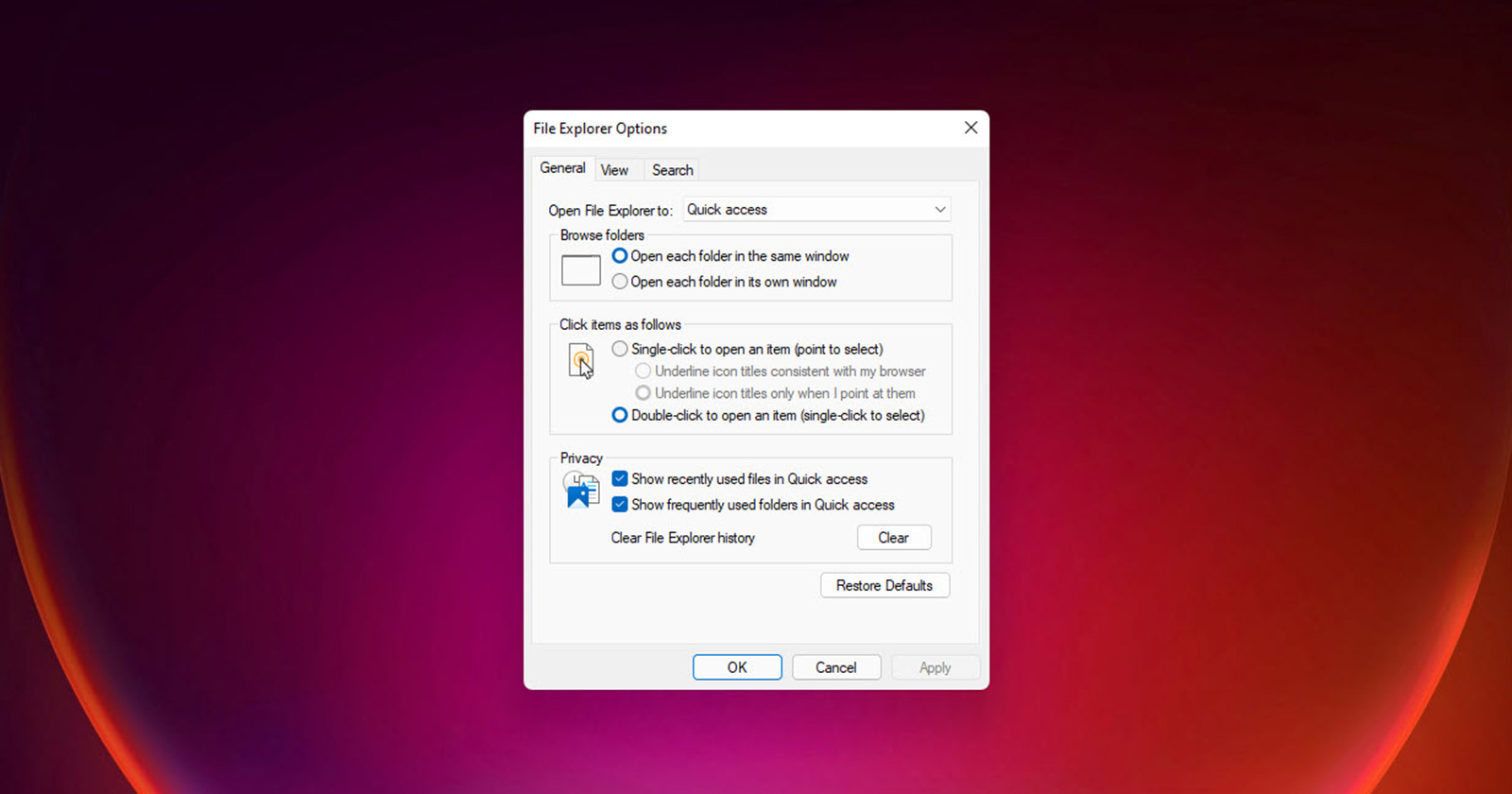Click Restore Defaults button
Image resolution: width=1512 pixels, height=794 pixels.
click(x=885, y=585)
